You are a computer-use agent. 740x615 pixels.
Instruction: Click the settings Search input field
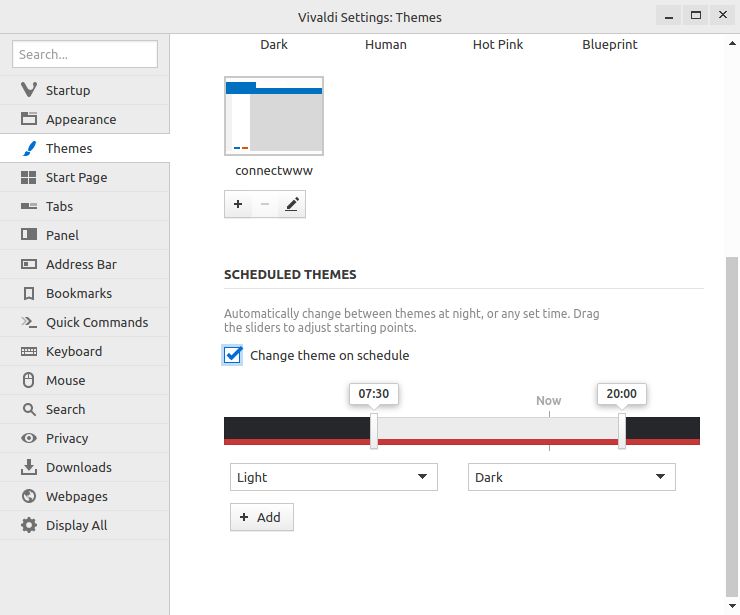[x=86, y=54]
